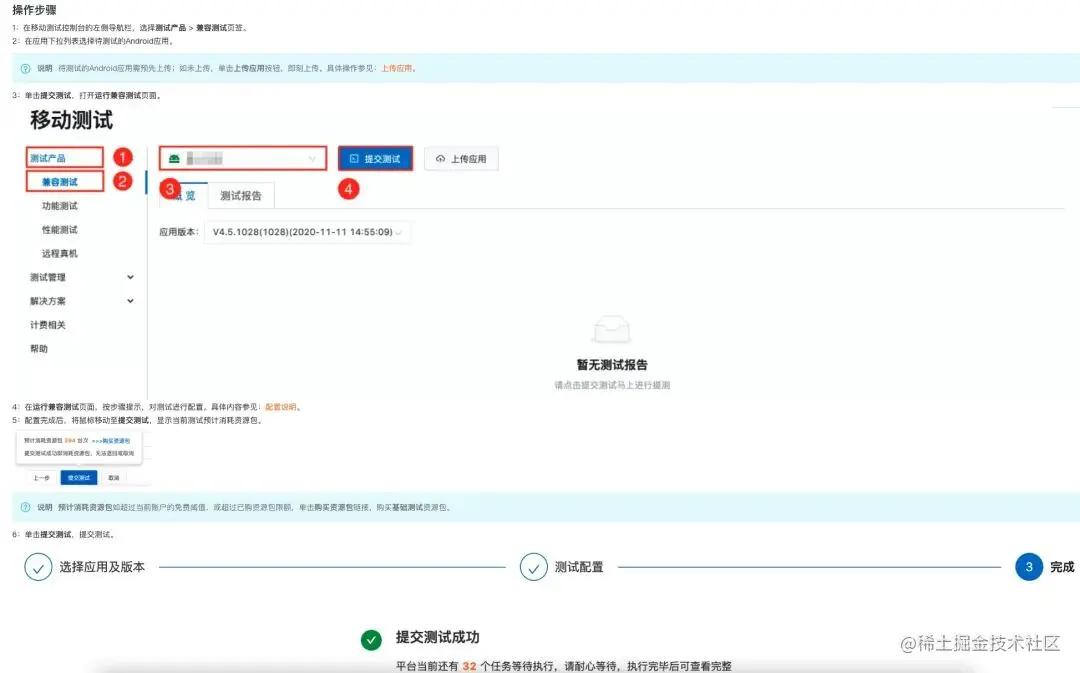Open the orange 配置说明 link
The height and width of the screenshot is (673, 1080).
[x=283, y=407]
